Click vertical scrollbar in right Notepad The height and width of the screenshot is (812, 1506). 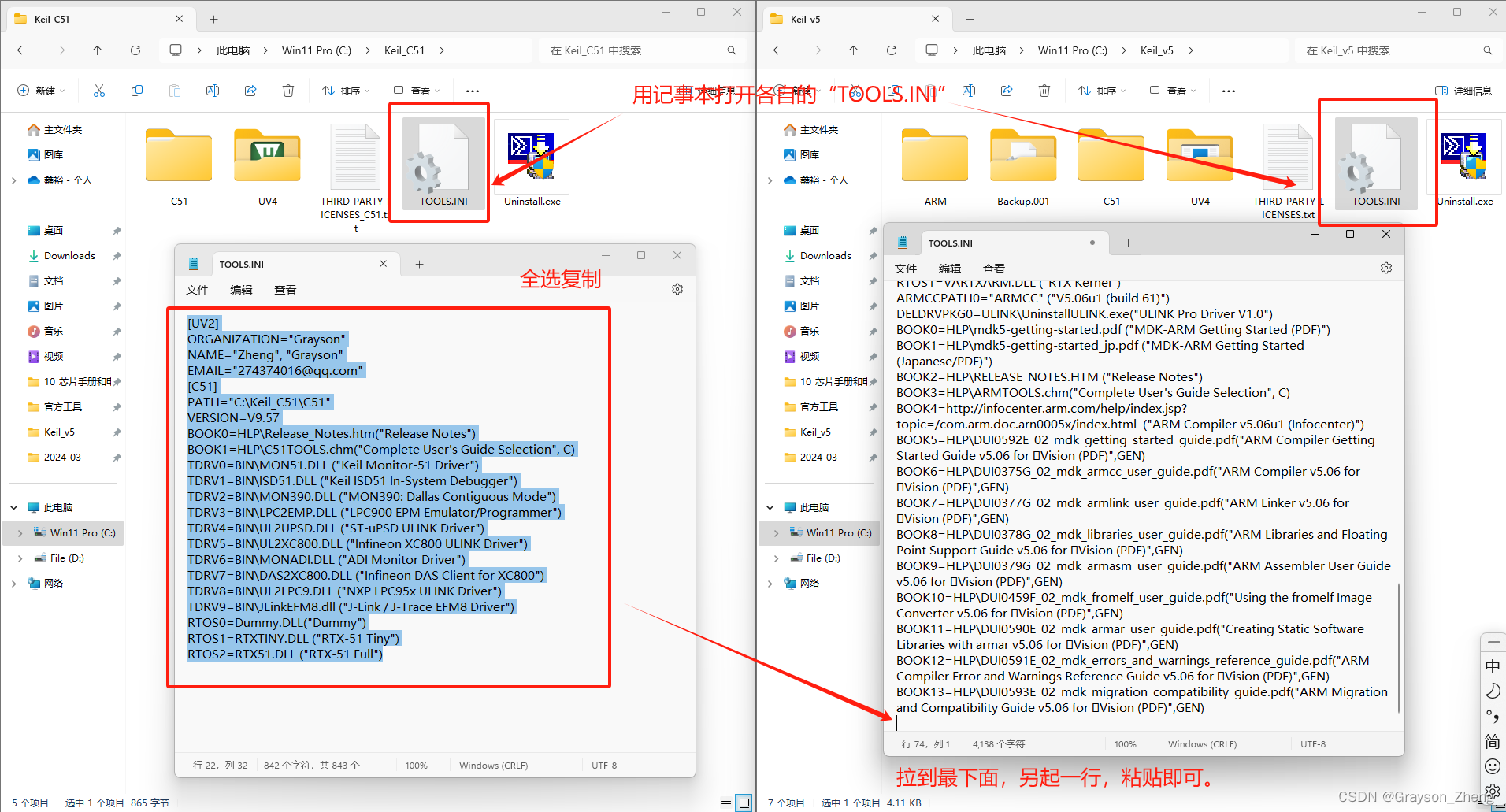(1399, 647)
